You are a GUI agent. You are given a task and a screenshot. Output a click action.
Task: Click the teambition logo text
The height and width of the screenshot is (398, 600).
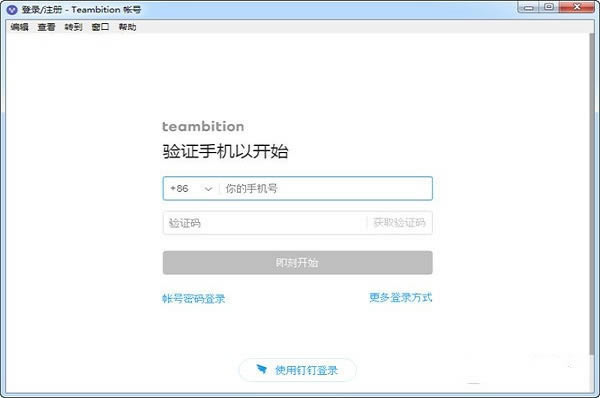pos(203,126)
